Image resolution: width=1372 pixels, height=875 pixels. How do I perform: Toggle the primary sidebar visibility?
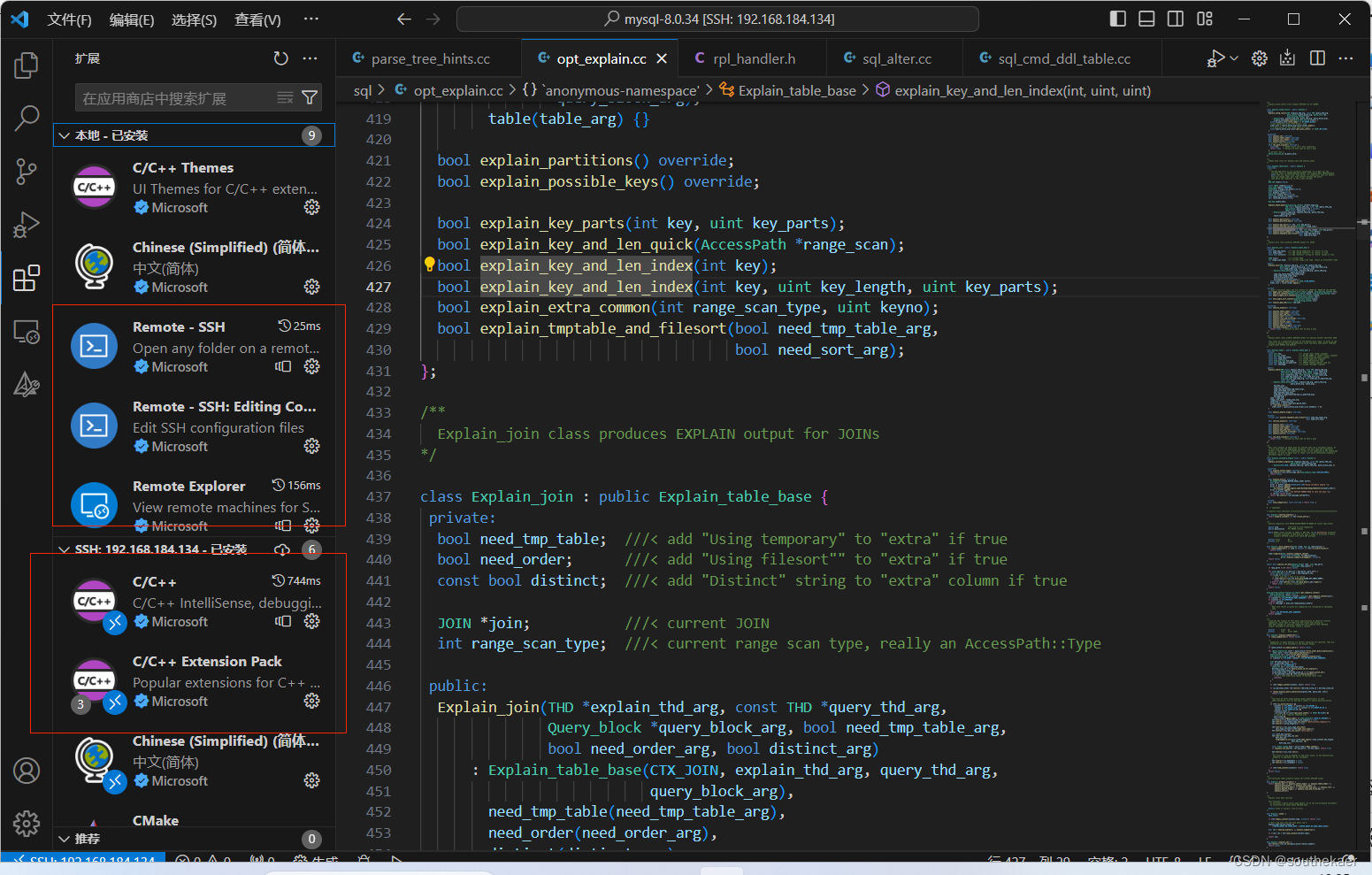point(1117,18)
